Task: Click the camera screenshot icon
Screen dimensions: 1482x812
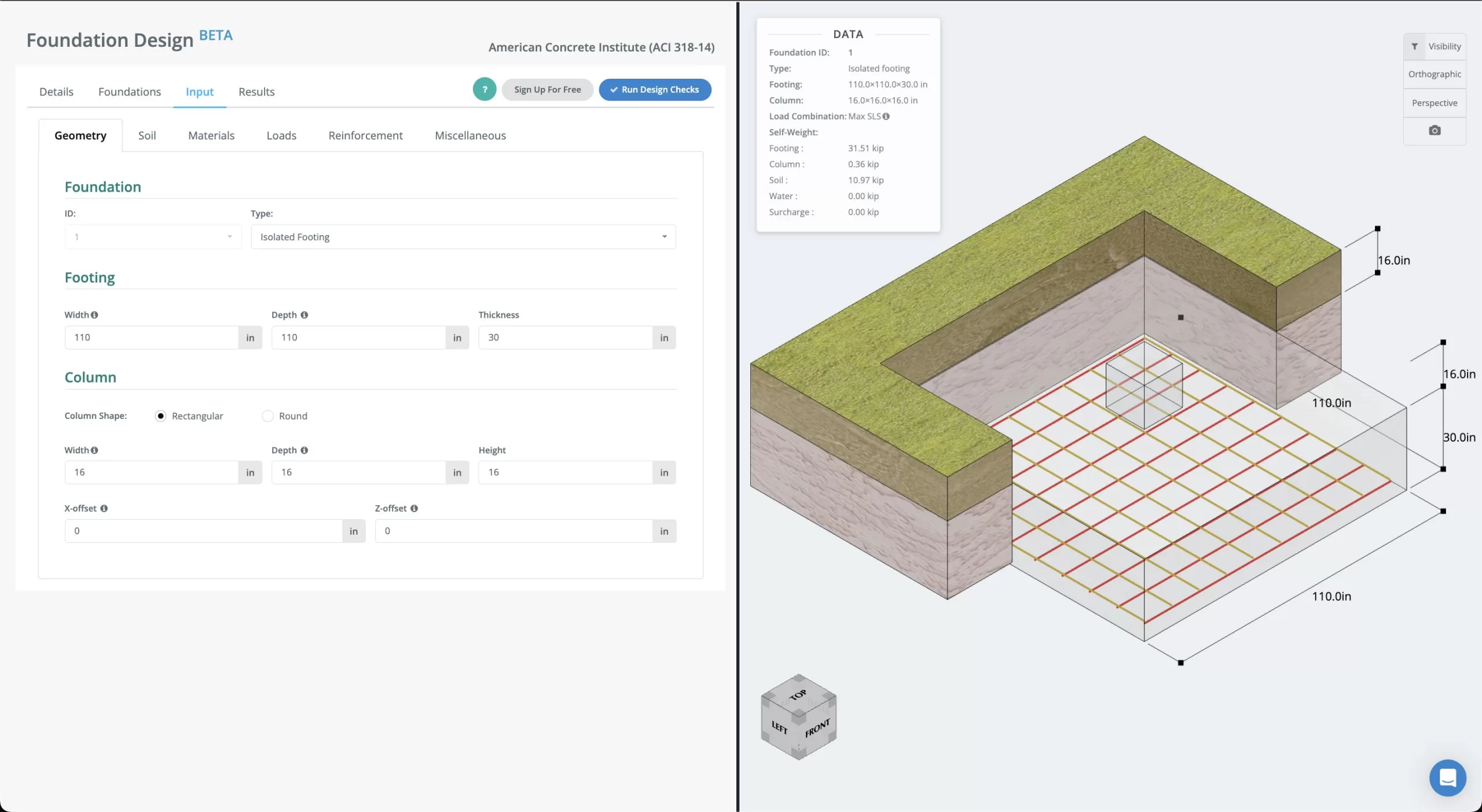Action: click(1434, 131)
